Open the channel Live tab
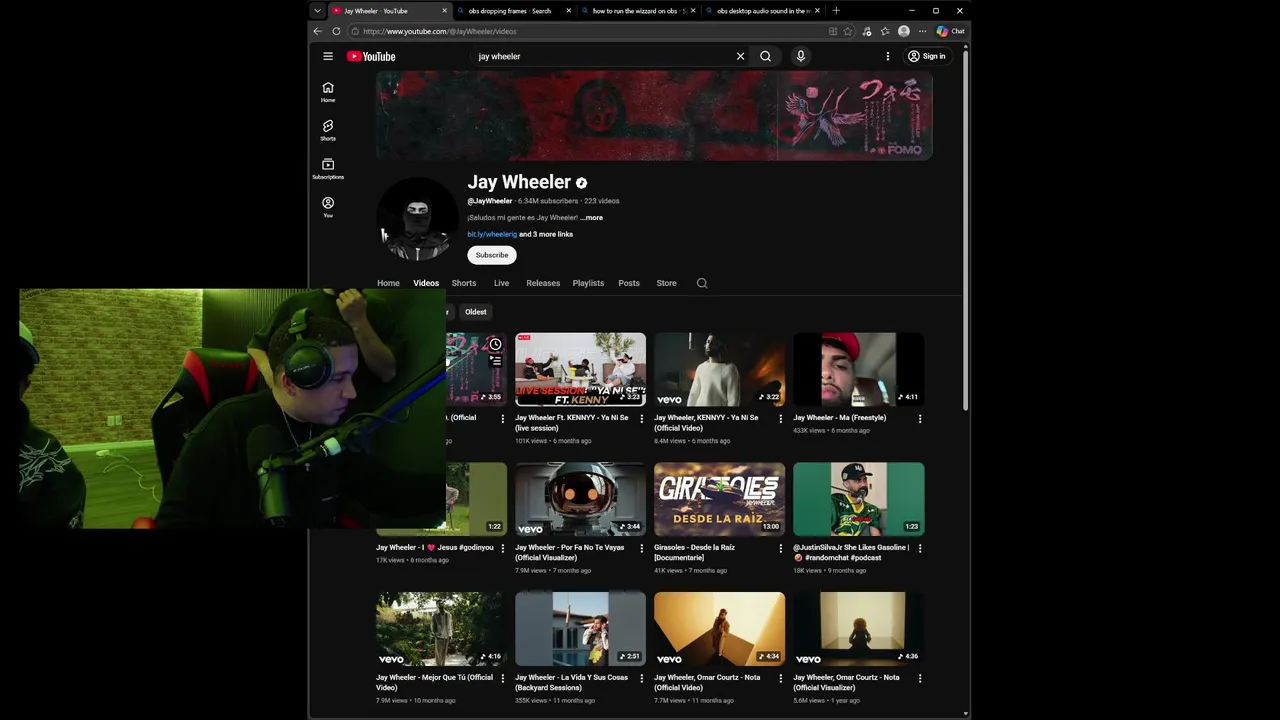The height and width of the screenshot is (720, 1280). (x=501, y=283)
